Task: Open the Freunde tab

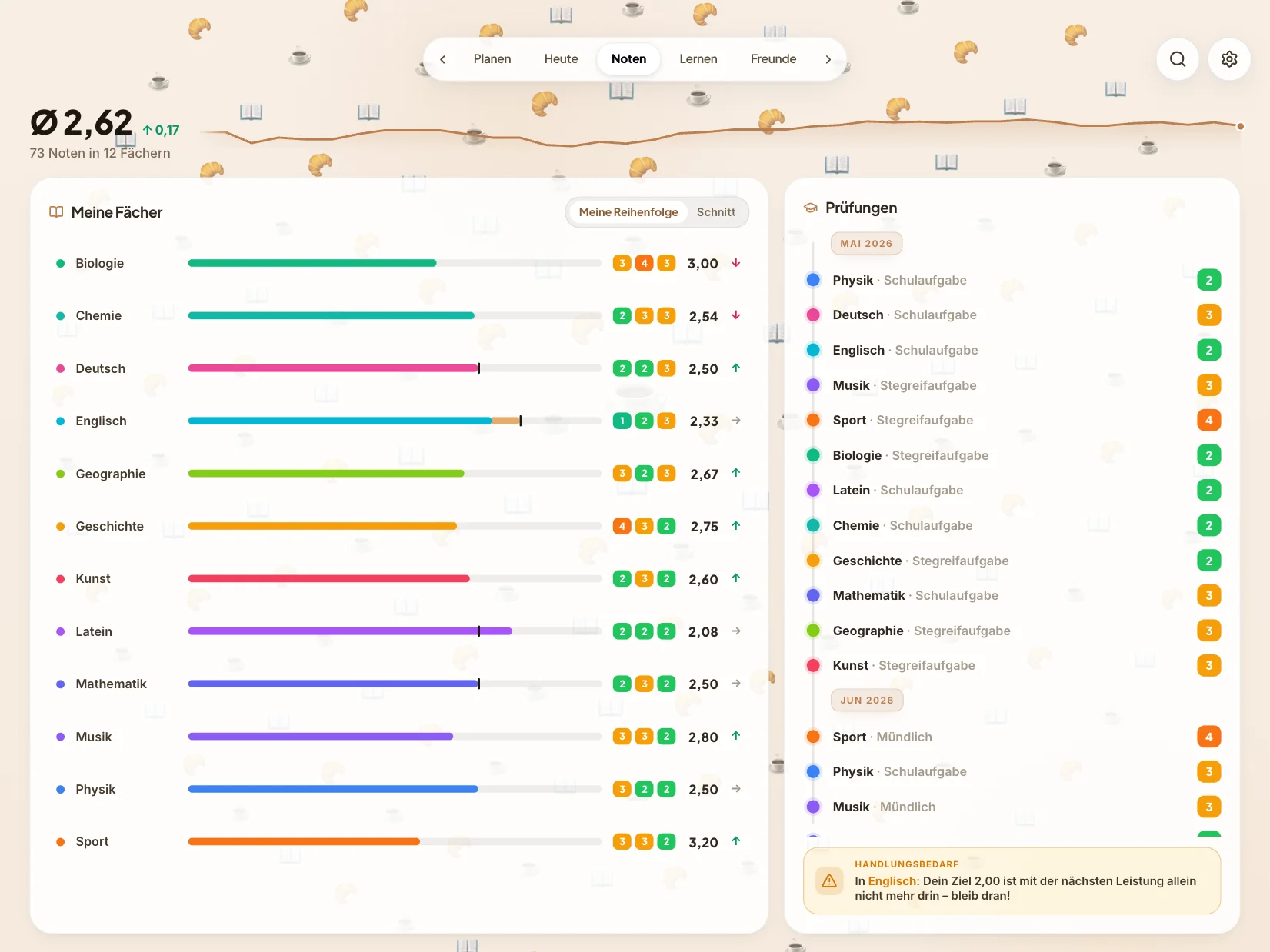Action: click(774, 59)
